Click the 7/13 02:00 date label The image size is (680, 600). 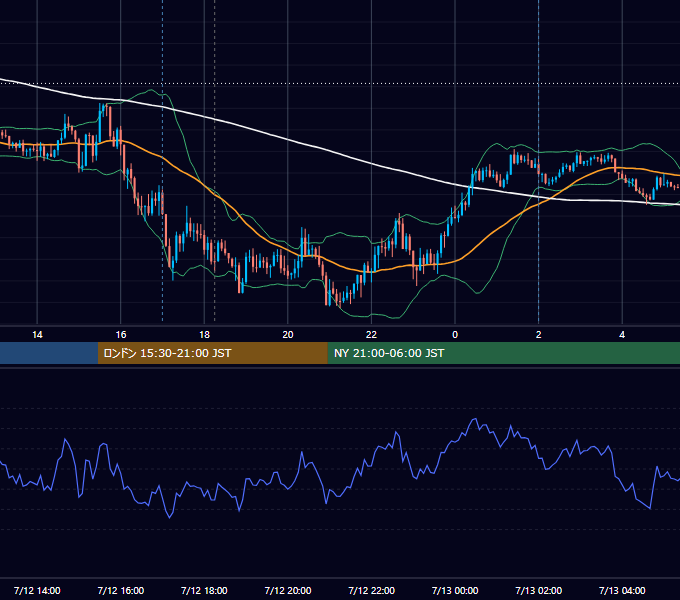[x=539, y=590]
